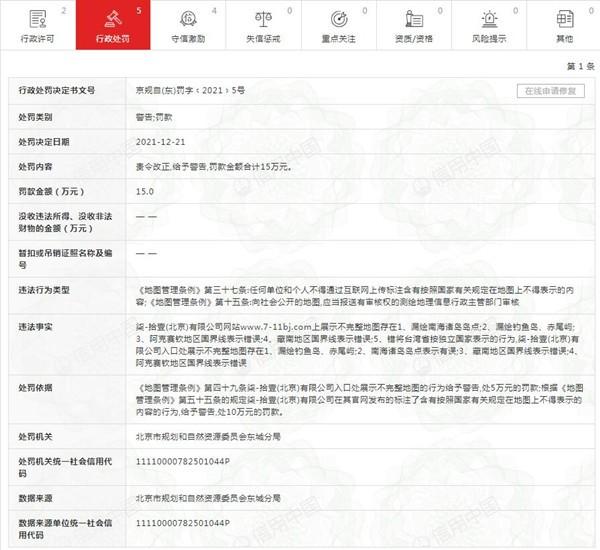The image size is (600, 550).
Task: Click the 违法事实 label
Action: (x=35, y=327)
